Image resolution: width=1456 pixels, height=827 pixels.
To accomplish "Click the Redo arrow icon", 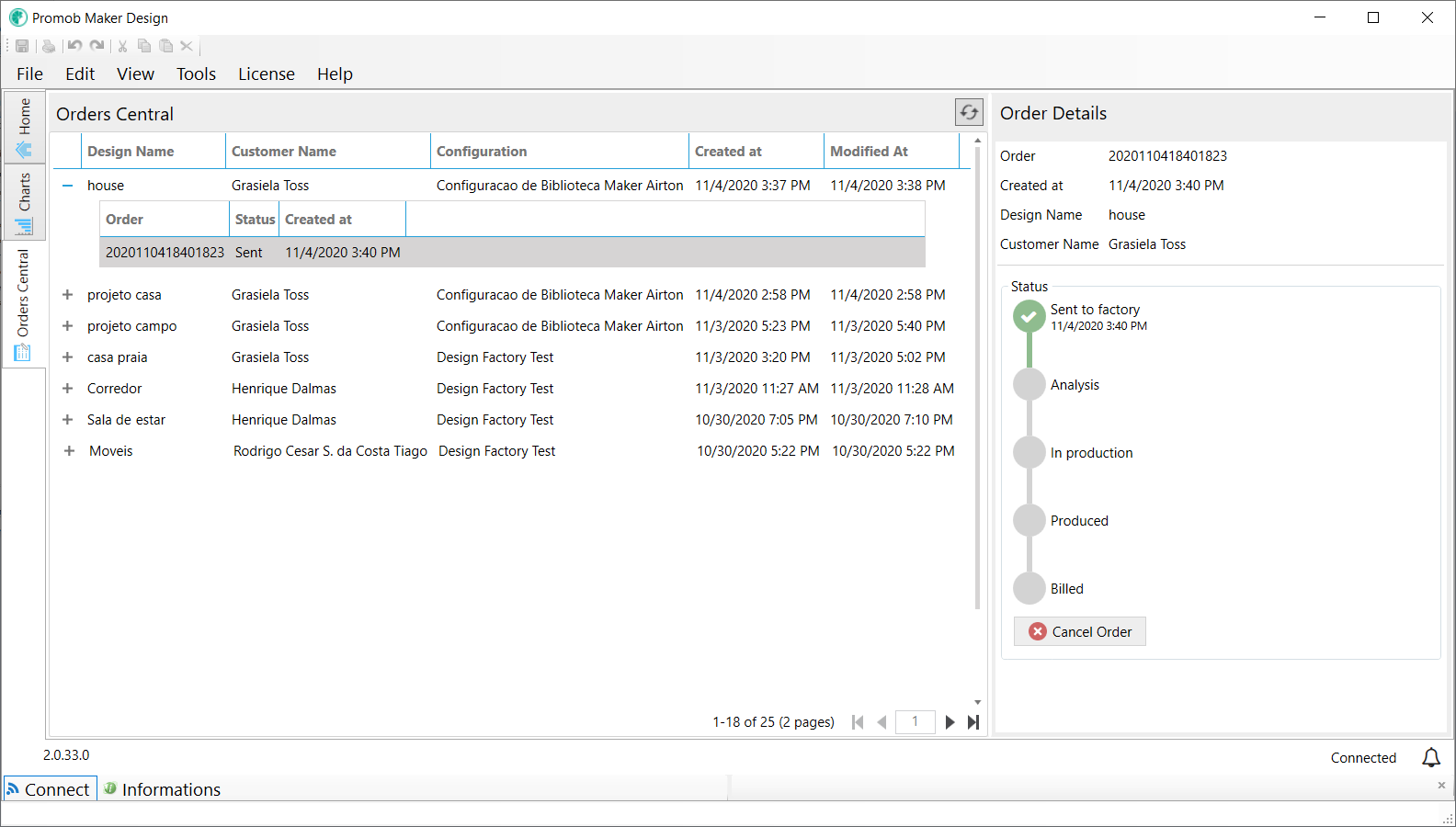I will pyautogui.click(x=97, y=46).
